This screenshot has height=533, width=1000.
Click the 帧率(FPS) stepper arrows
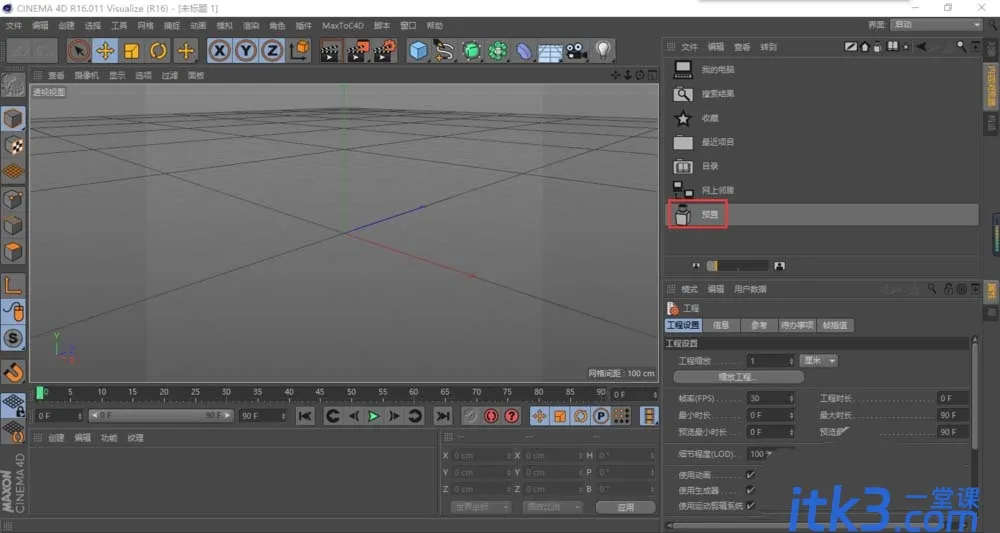[791, 398]
